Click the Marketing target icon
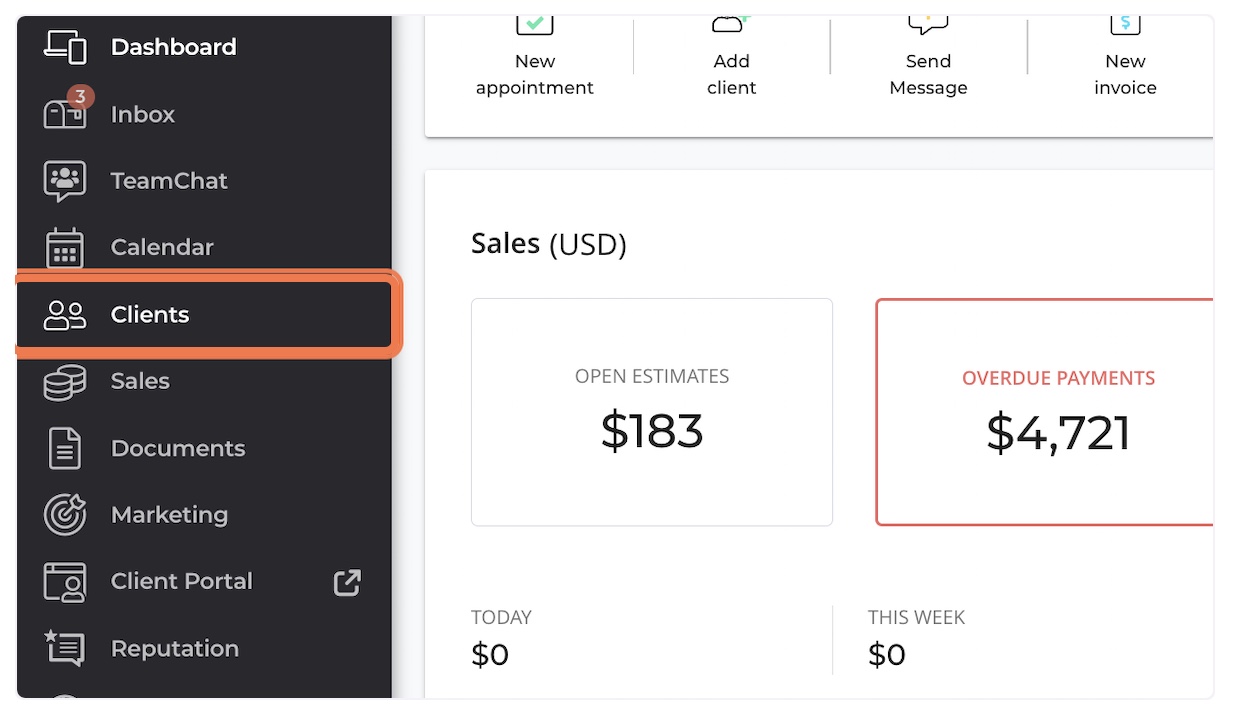Screen dimensions: 1248x714 coord(65,515)
